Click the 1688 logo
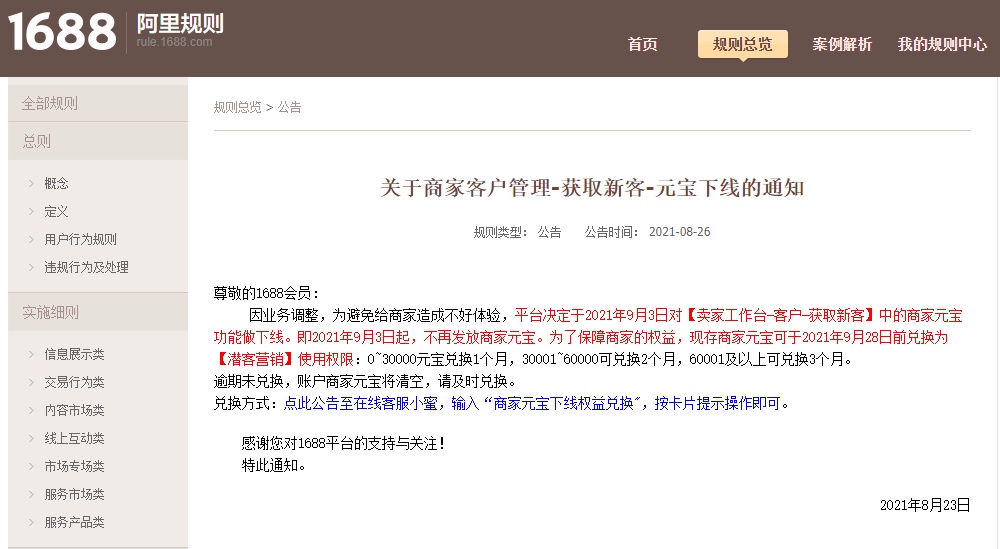Screen dimensions: 1000x549 62,32
